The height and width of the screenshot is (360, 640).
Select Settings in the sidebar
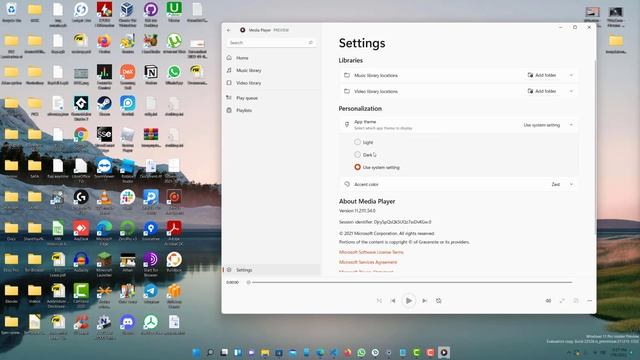coord(271,270)
